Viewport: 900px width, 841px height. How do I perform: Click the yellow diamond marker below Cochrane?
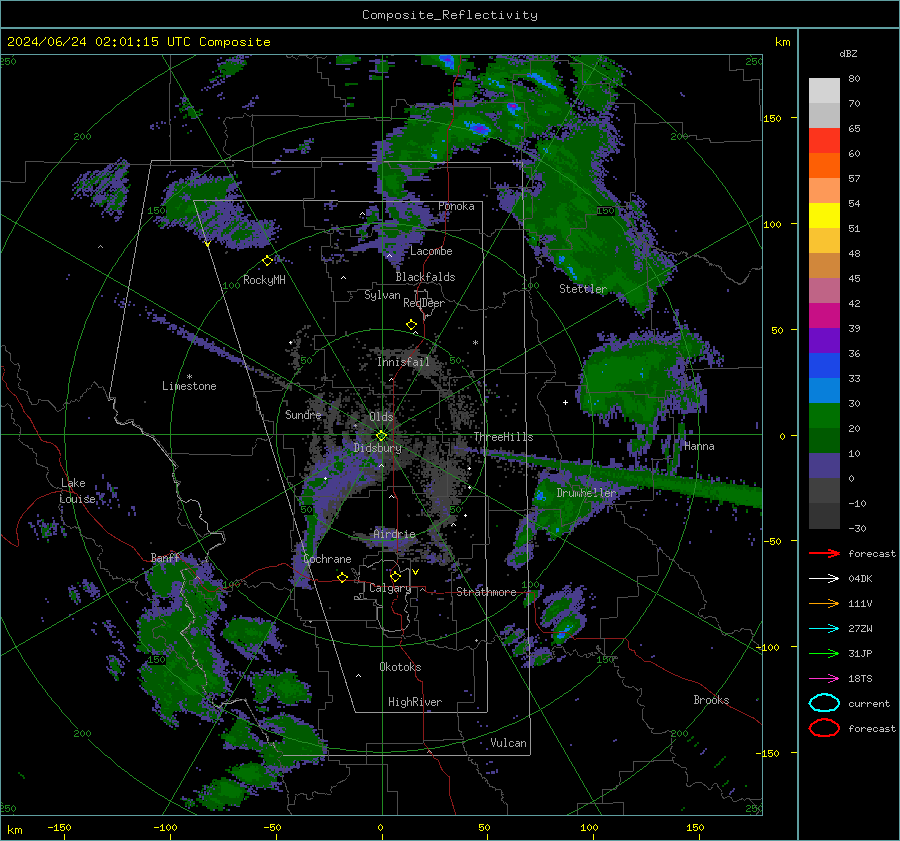342,577
